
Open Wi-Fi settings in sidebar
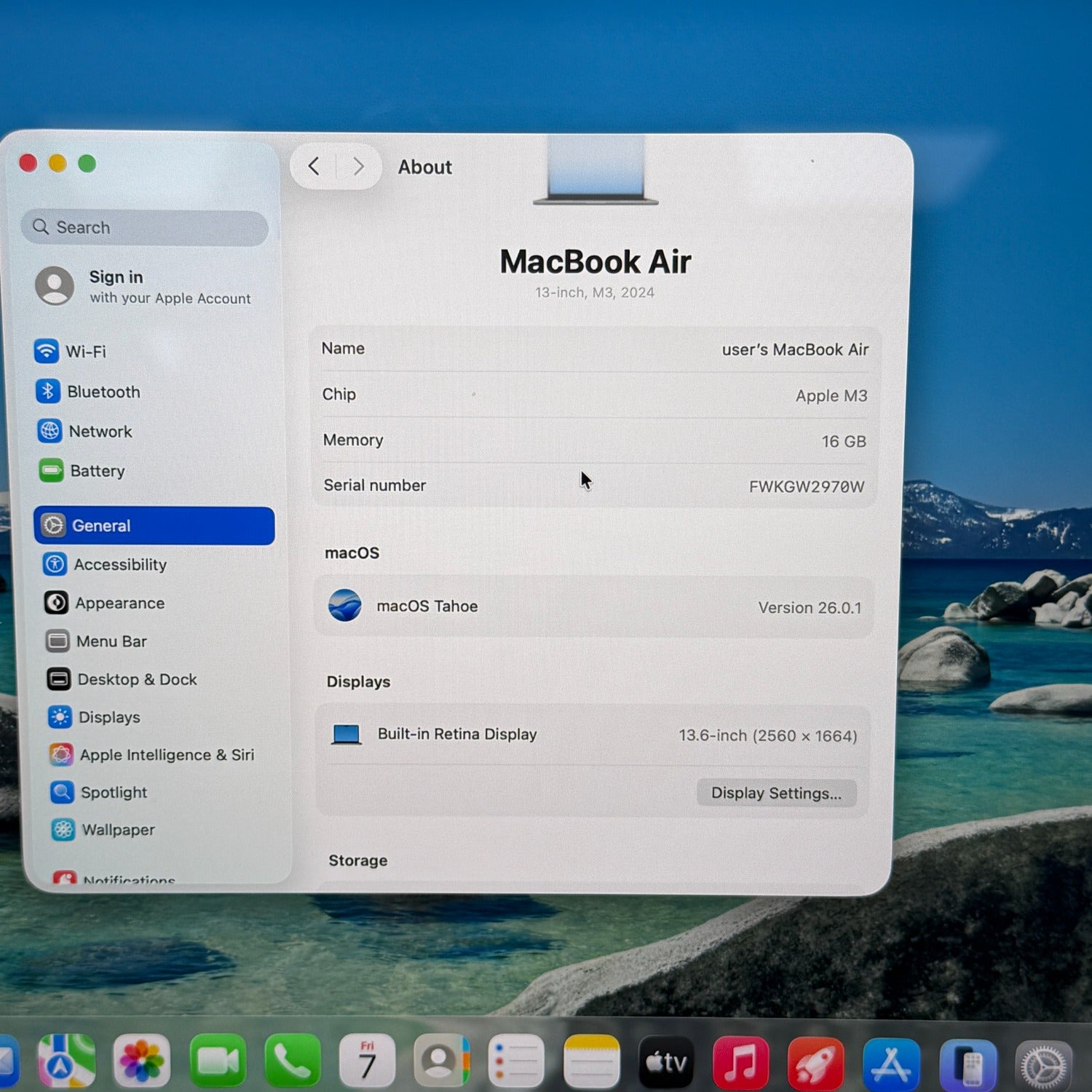click(85, 352)
